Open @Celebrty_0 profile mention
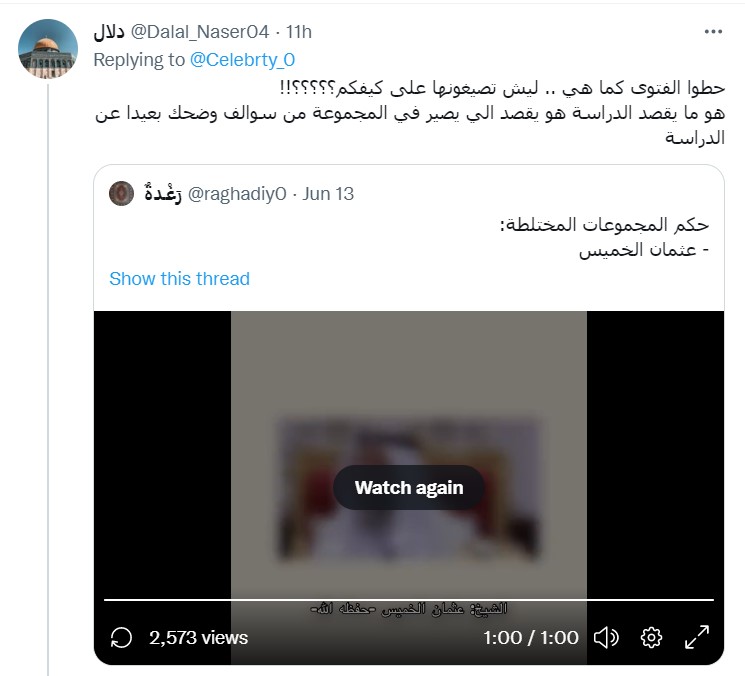The image size is (745, 676). pyautogui.click(x=242, y=60)
